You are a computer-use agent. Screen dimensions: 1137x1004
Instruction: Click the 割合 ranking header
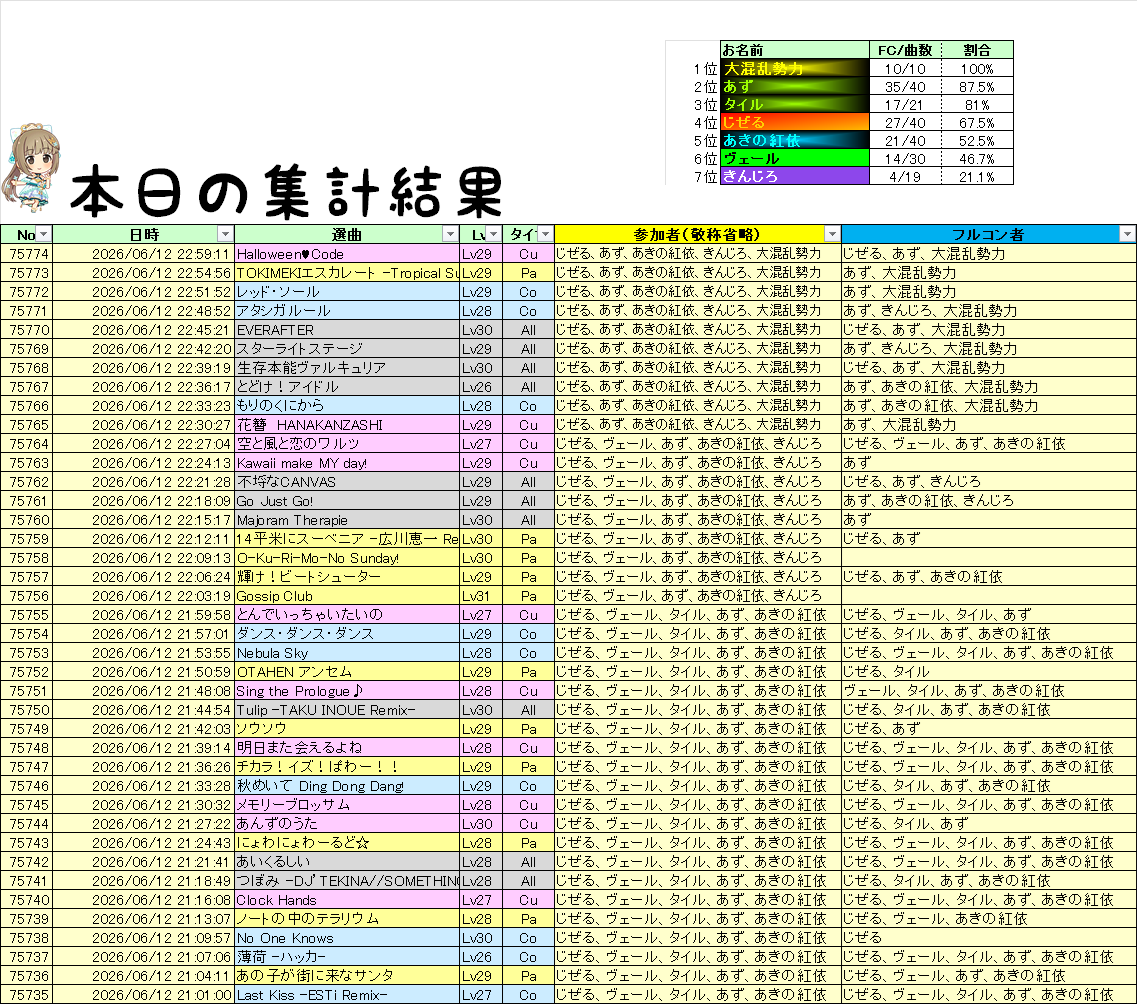pos(977,50)
